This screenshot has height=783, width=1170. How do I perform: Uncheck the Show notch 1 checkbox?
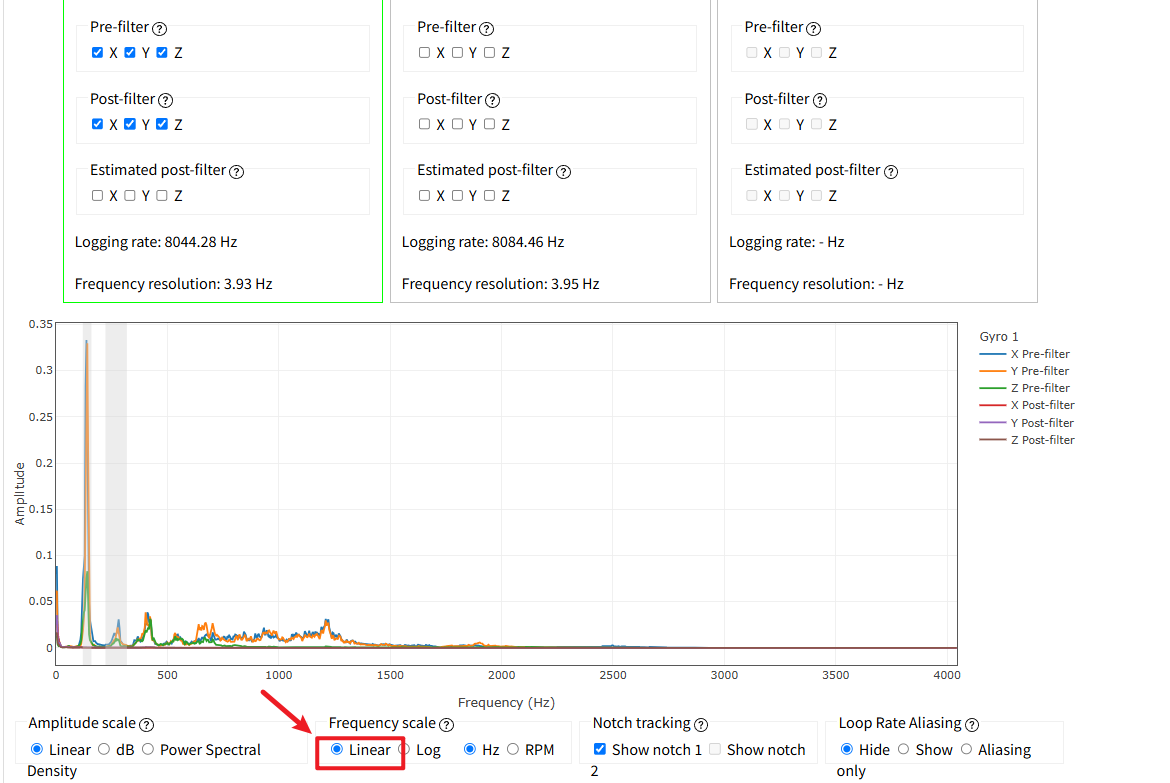(600, 749)
